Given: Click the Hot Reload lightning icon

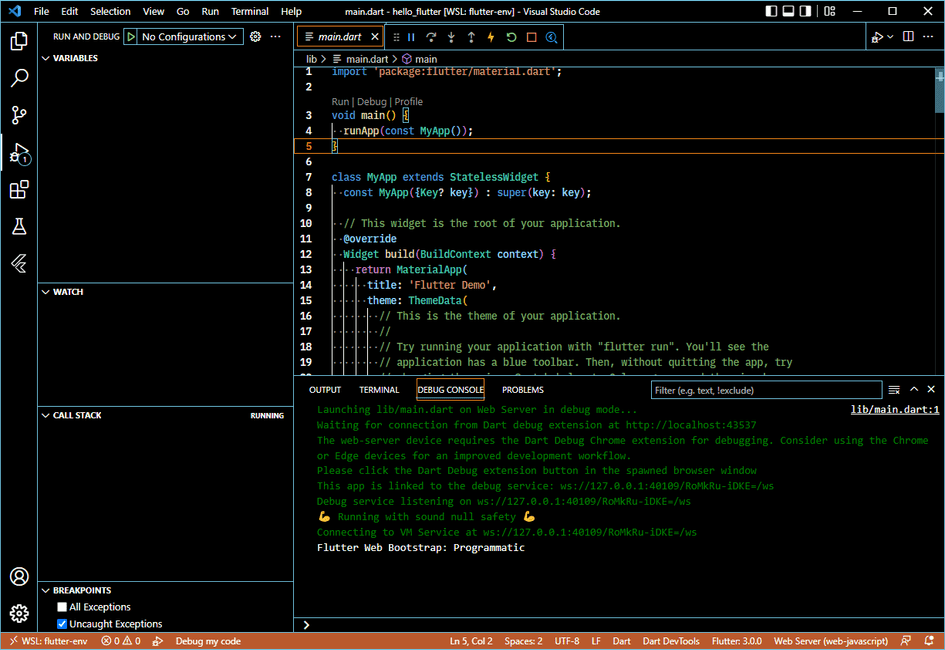Looking at the screenshot, I should click(491, 37).
